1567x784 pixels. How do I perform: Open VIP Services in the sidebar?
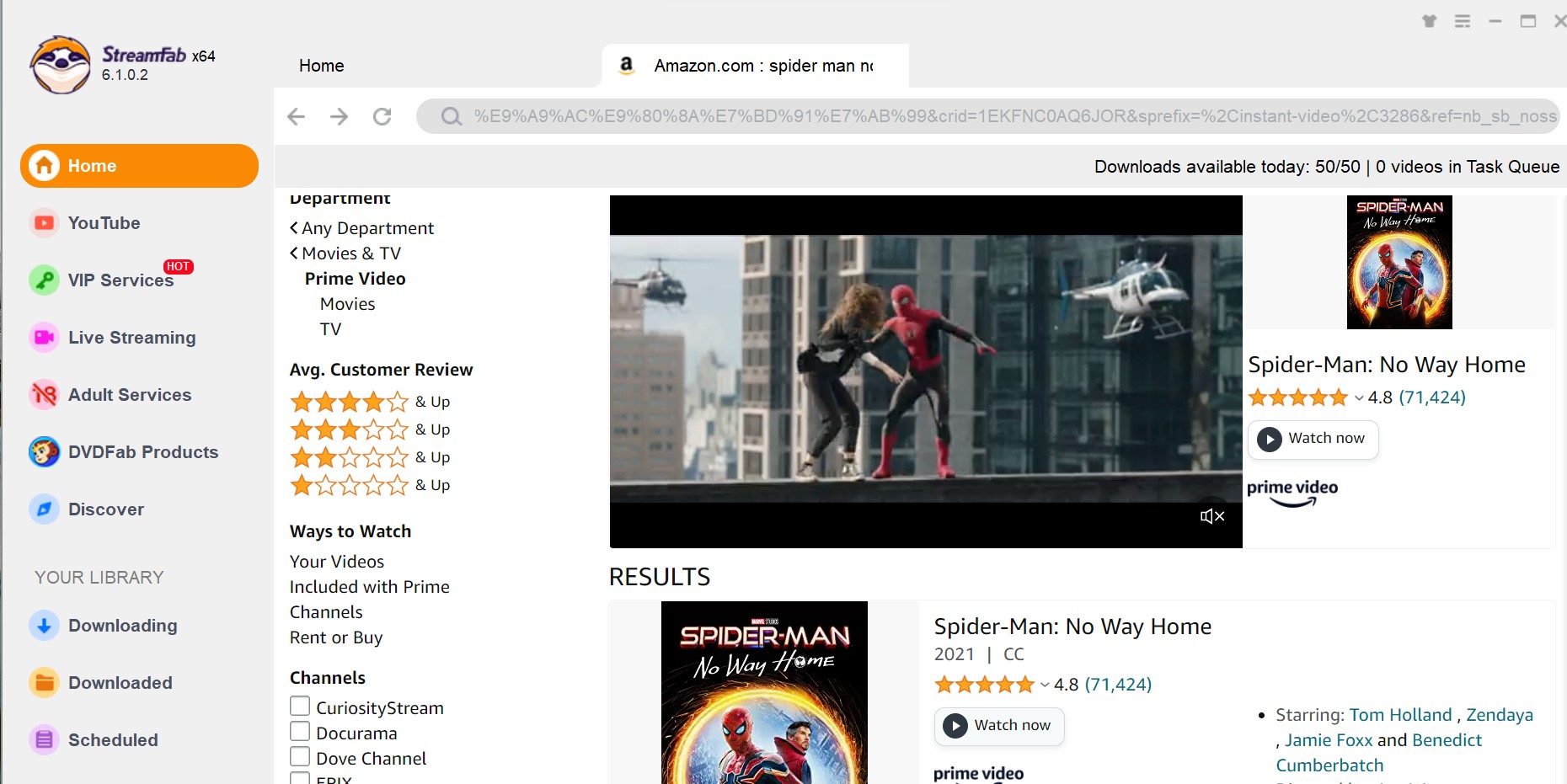(x=120, y=280)
